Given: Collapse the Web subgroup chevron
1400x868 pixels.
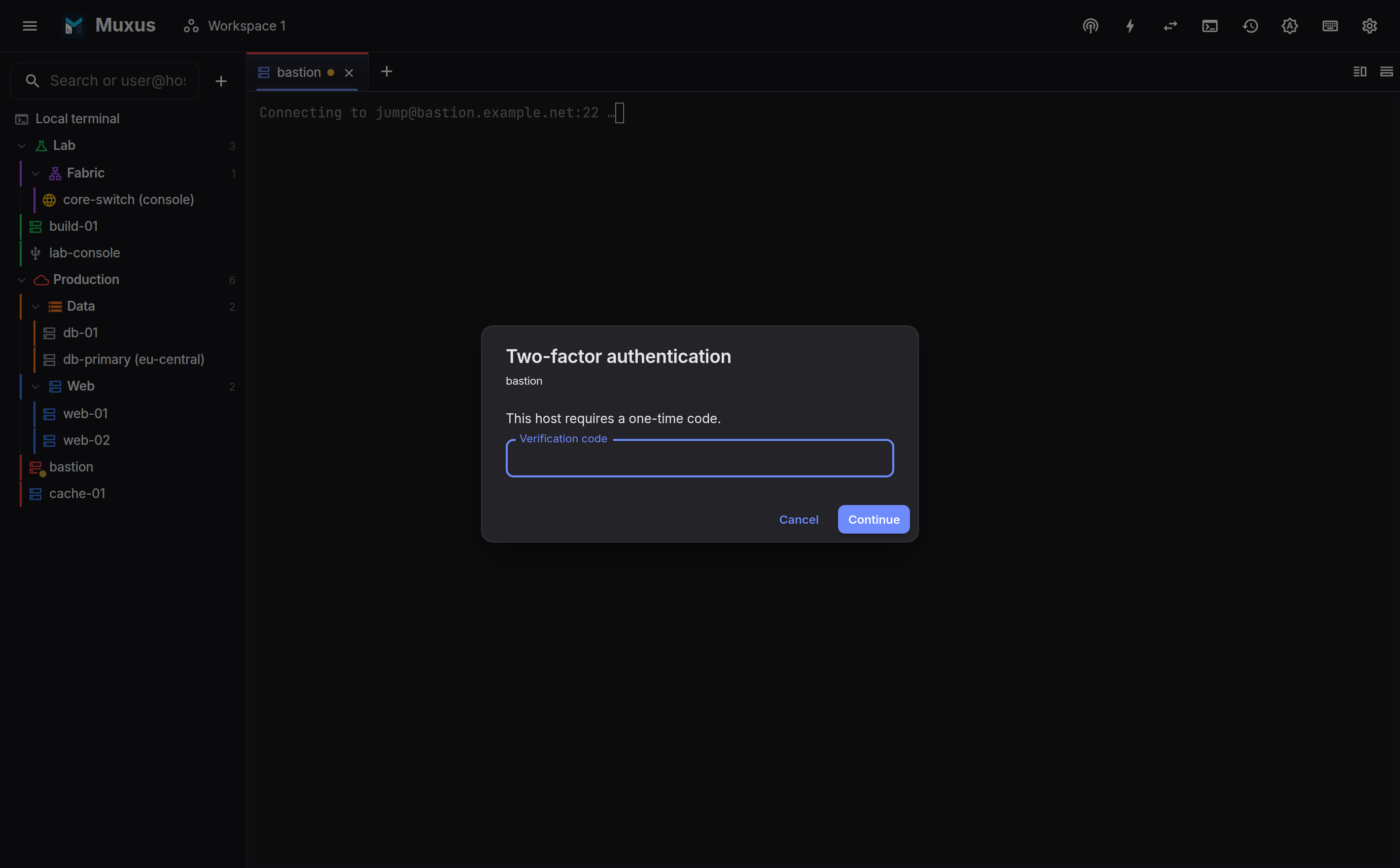Looking at the screenshot, I should pyautogui.click(x=35, y=387).
